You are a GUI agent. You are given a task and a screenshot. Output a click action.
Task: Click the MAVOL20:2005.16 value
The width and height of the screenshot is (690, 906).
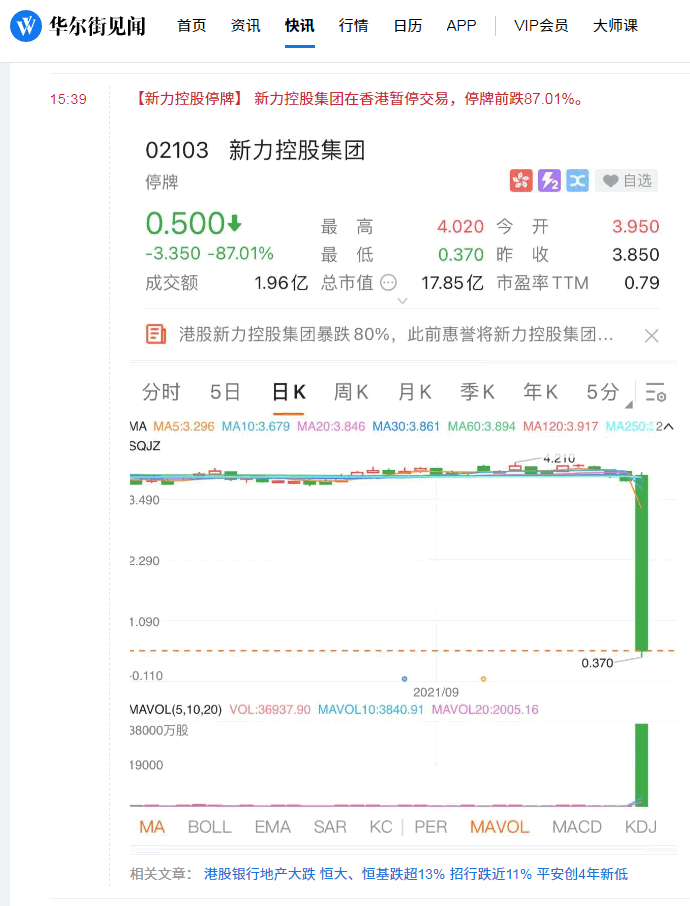pyautogui.click(x=485, y=710)
